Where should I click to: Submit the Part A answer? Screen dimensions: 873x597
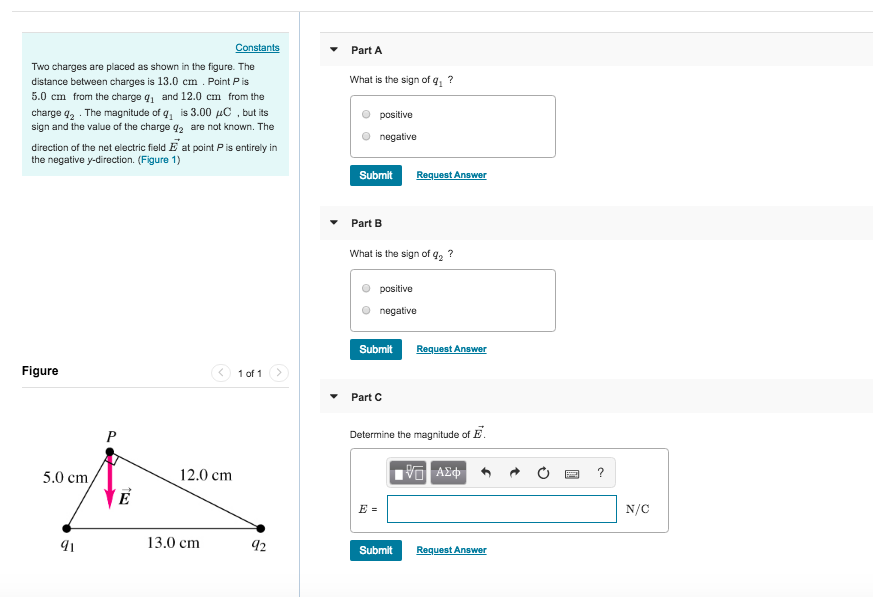point(376,175)
